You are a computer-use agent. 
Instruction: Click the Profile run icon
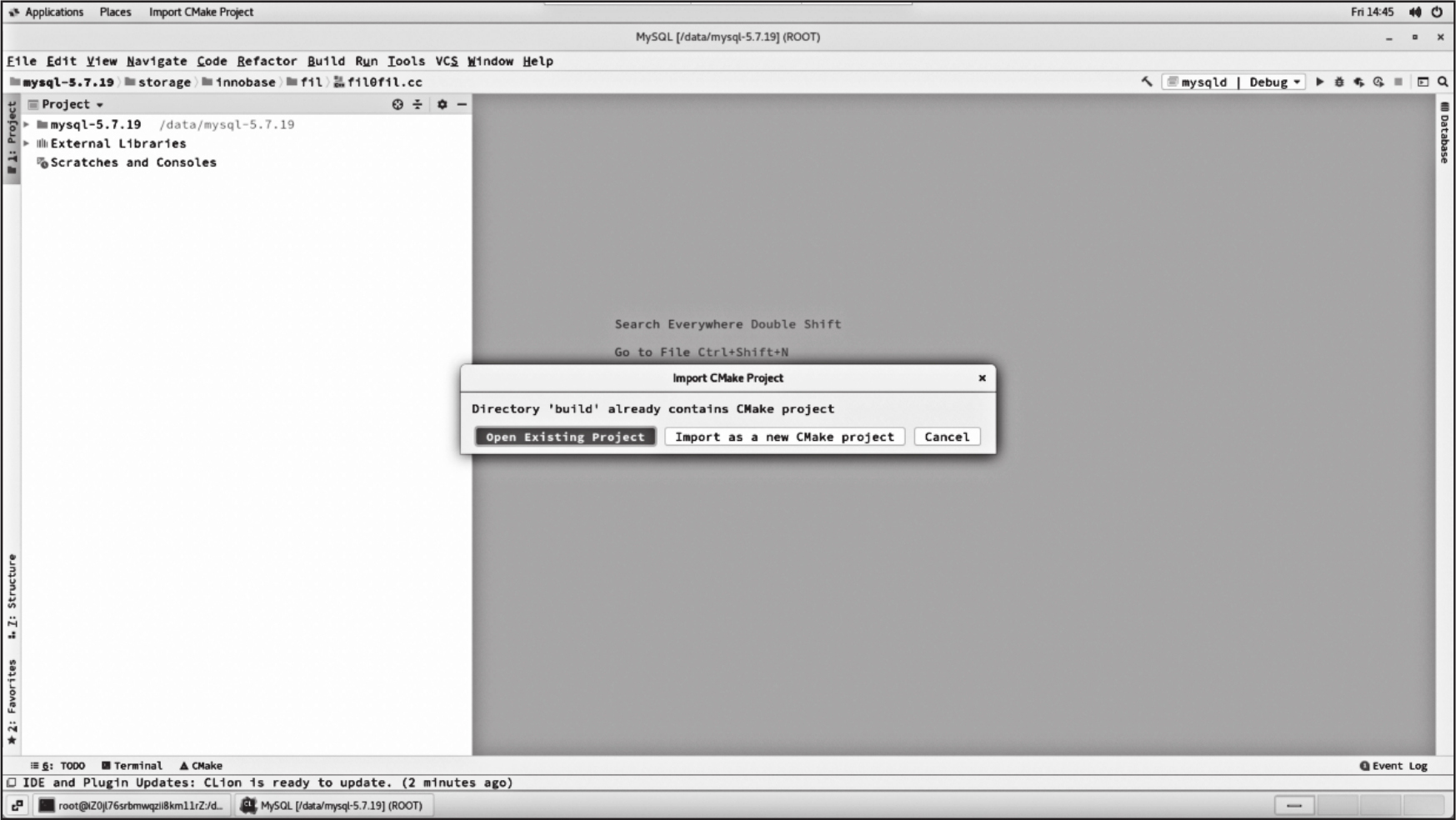point(1378,82)
